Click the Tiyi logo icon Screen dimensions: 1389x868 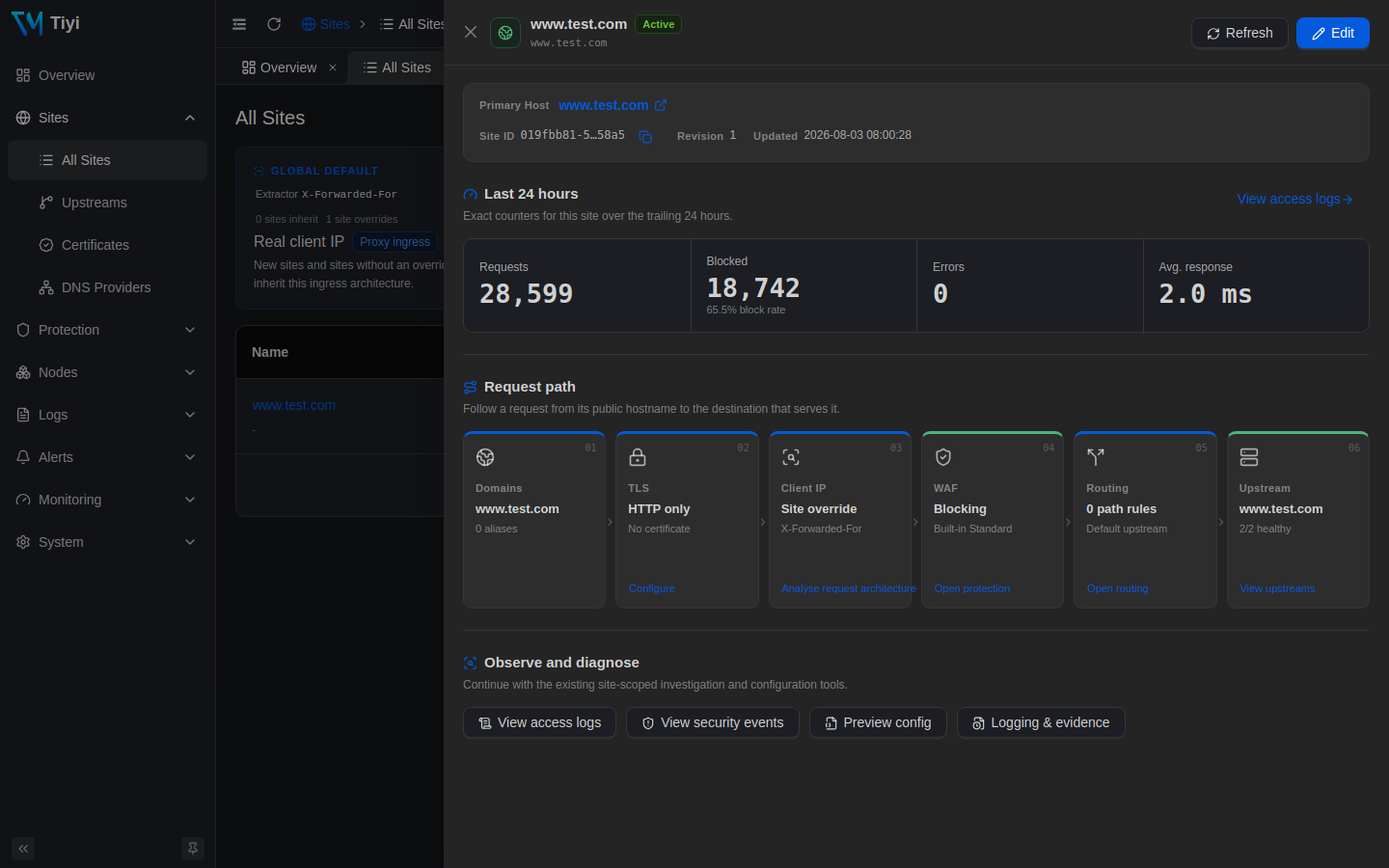(27, 23)
